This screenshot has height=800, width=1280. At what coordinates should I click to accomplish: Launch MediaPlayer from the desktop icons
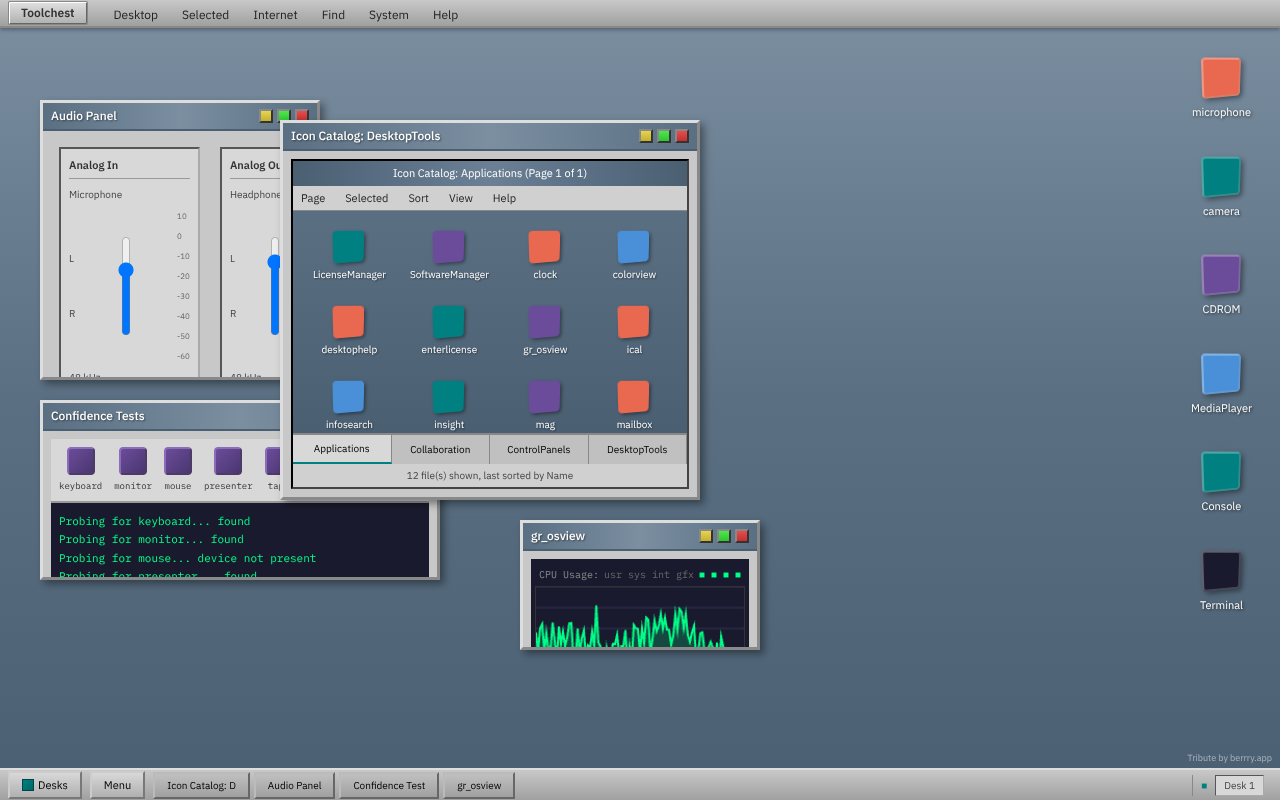pyautogui.click(x=1221, y=372)
